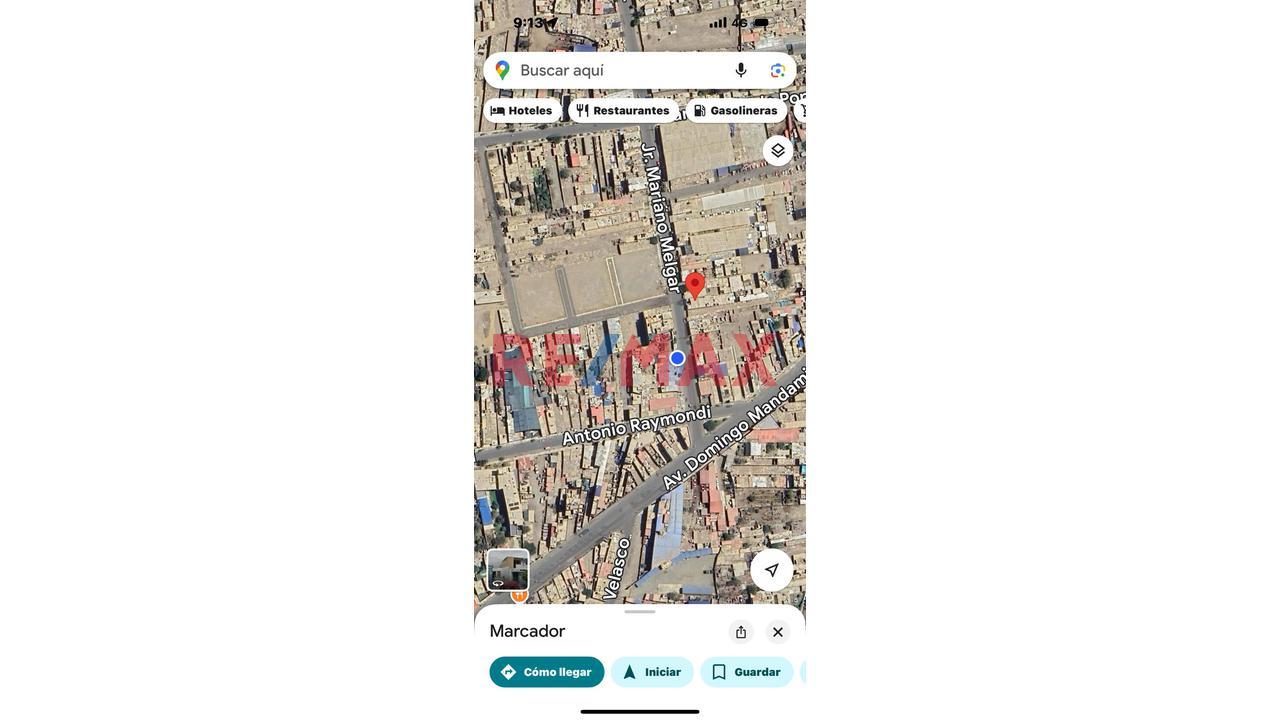
Task: Open the map layers selector
Action: point(778,150)
